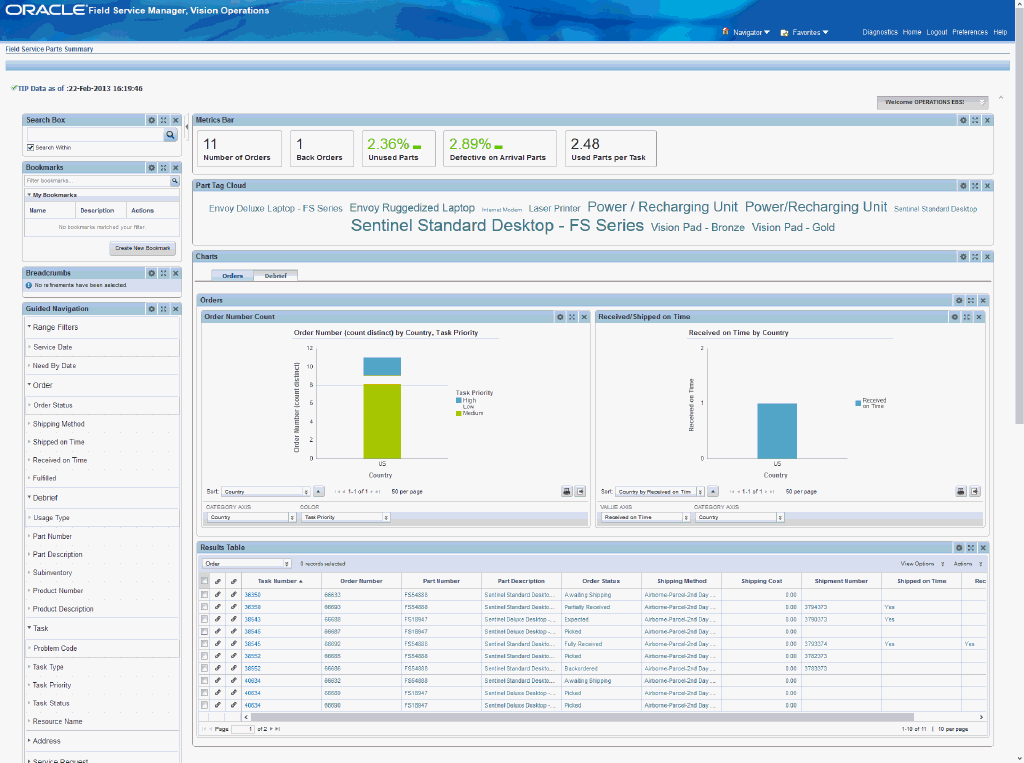Image resolution: width=1024 pixels, height=763 pixels.
Task: Maximize the Part Tag Cloud panel
Action: (x=975, y=186)
